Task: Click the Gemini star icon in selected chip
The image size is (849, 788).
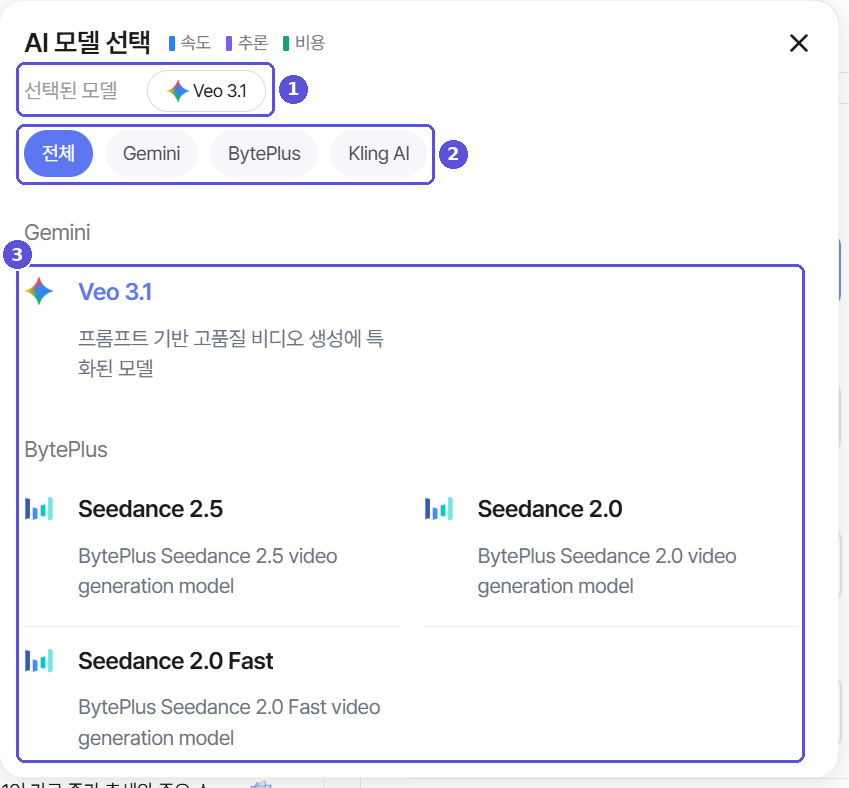Action: (x=178, y=91)
